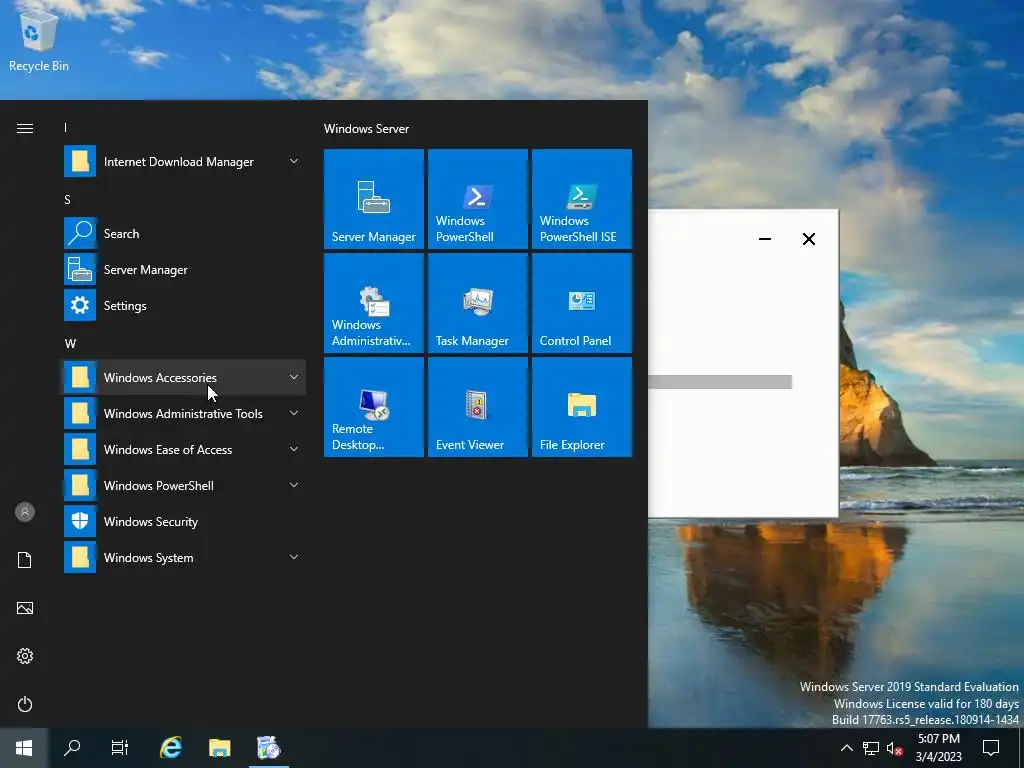This screenshot has width=1024, height=768.
Task: Expand the Windows Administrative Tools folder
Action: pos(184,413)
